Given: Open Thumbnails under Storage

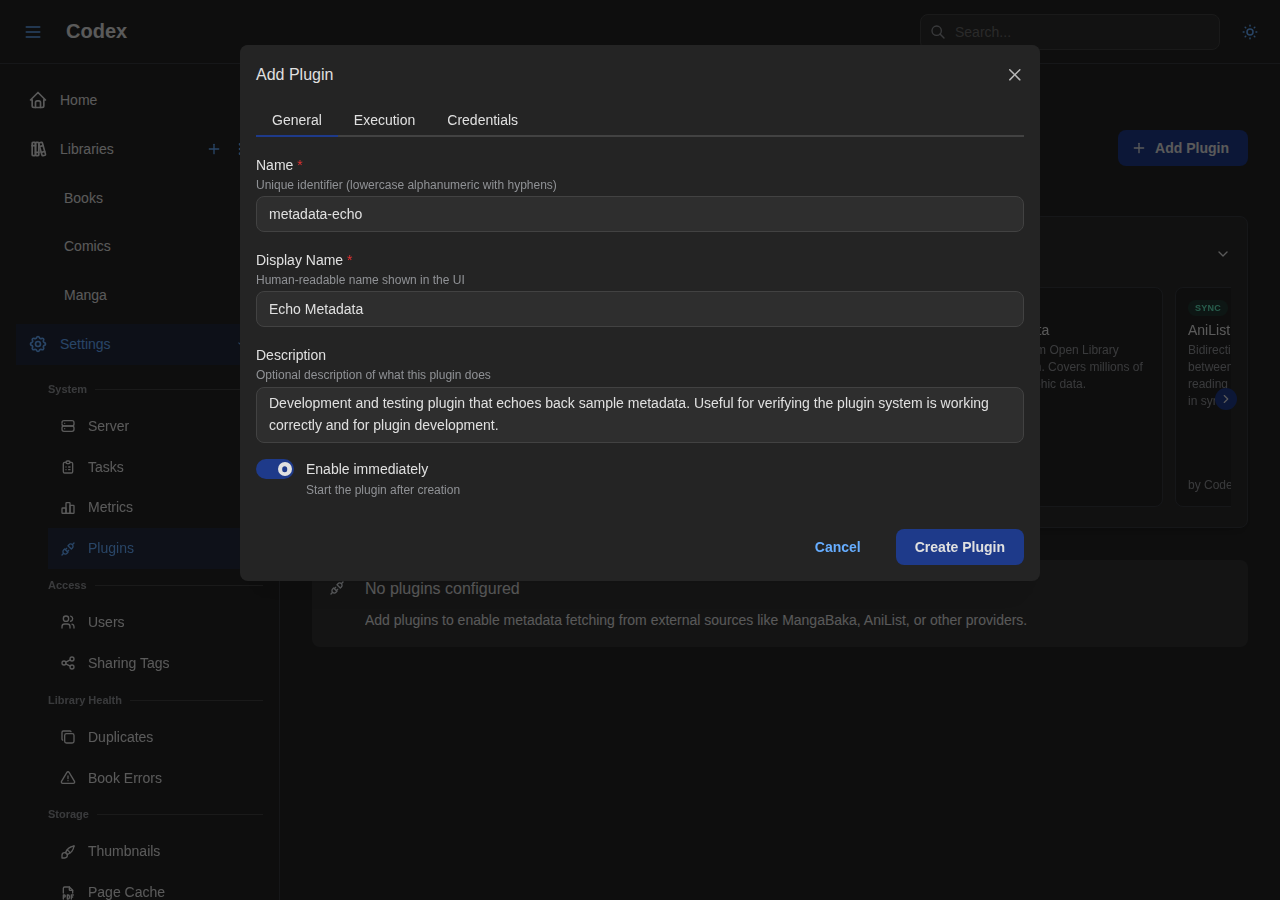Looking at the screenshot, I should tap(66, 850).
